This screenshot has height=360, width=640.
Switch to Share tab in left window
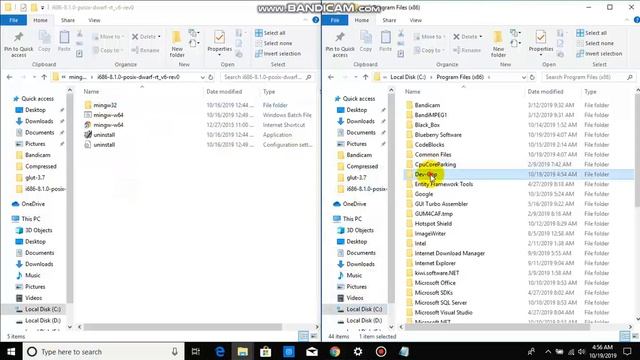click(68, 20)
